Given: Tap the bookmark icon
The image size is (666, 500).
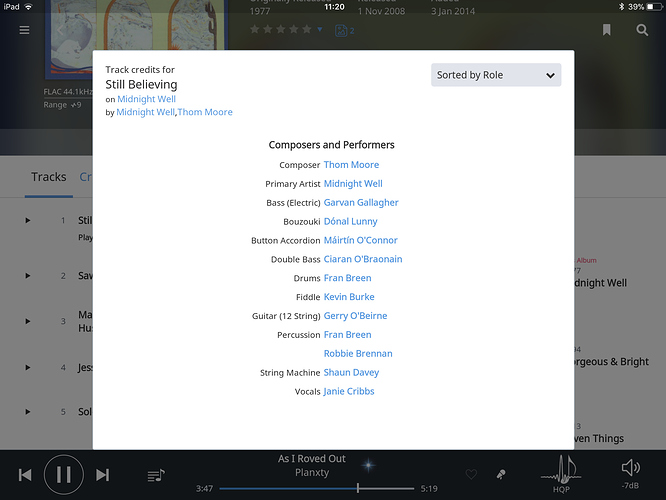Looking at the screenshot, I should click(x=607, y=30).
